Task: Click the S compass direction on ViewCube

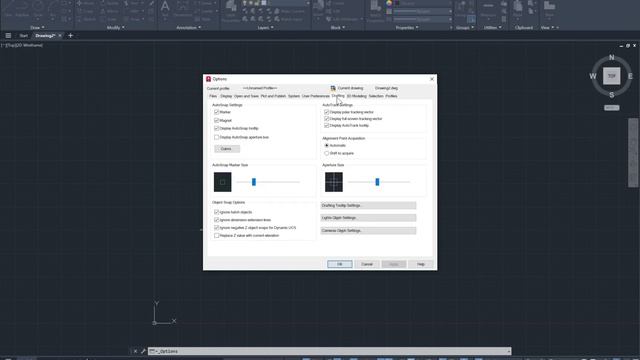Action: [x=611, y=95]
